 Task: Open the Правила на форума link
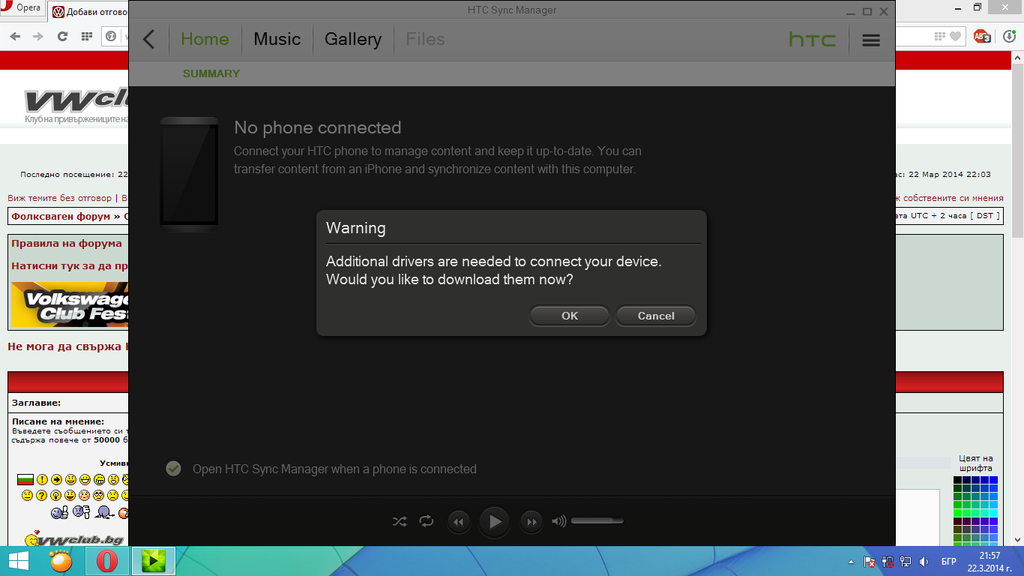(x=67, y=243)
